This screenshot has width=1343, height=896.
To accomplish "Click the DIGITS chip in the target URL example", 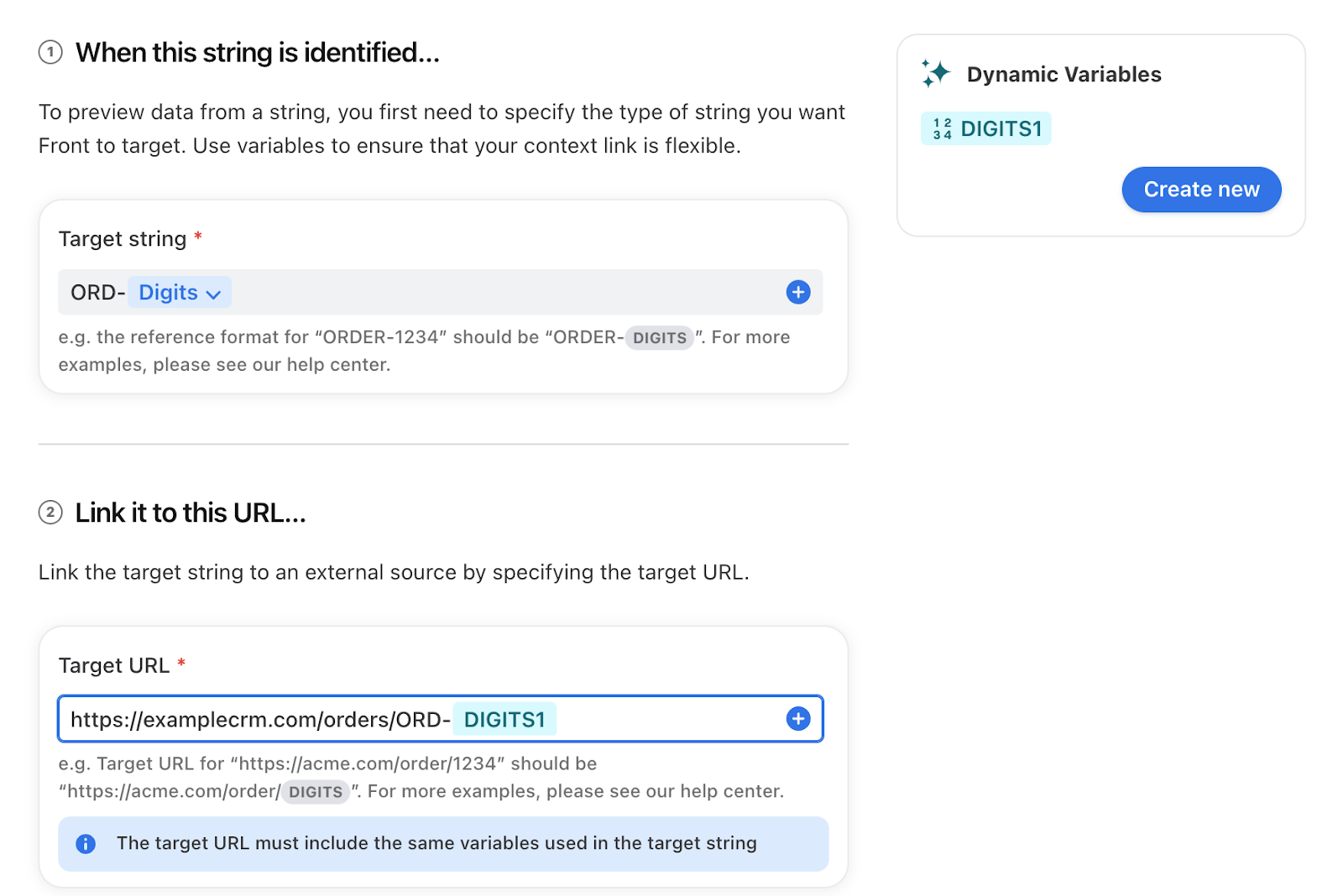I will pos(315,791).
